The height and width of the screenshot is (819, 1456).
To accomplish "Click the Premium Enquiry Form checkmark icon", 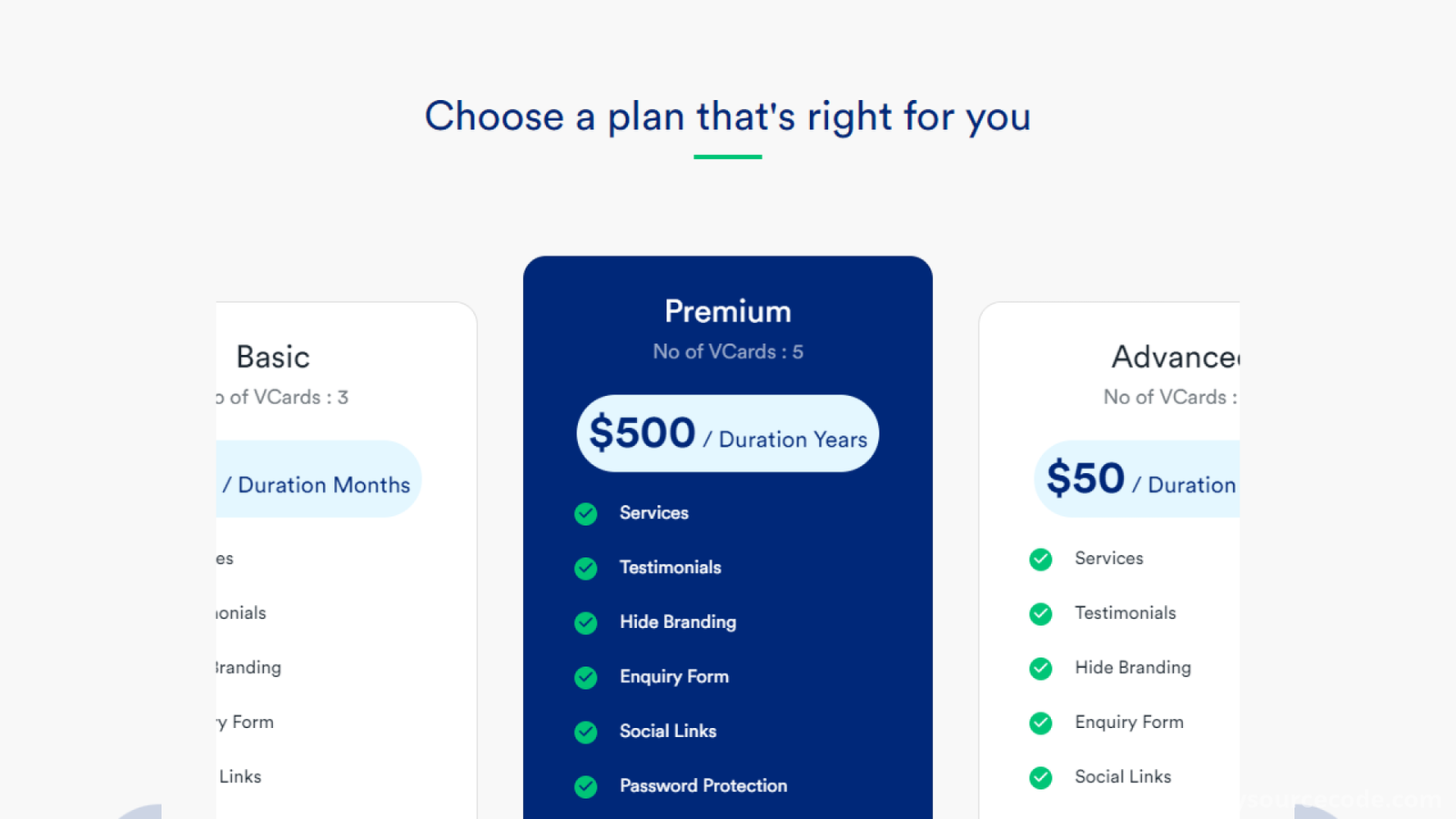I will 586,678.
